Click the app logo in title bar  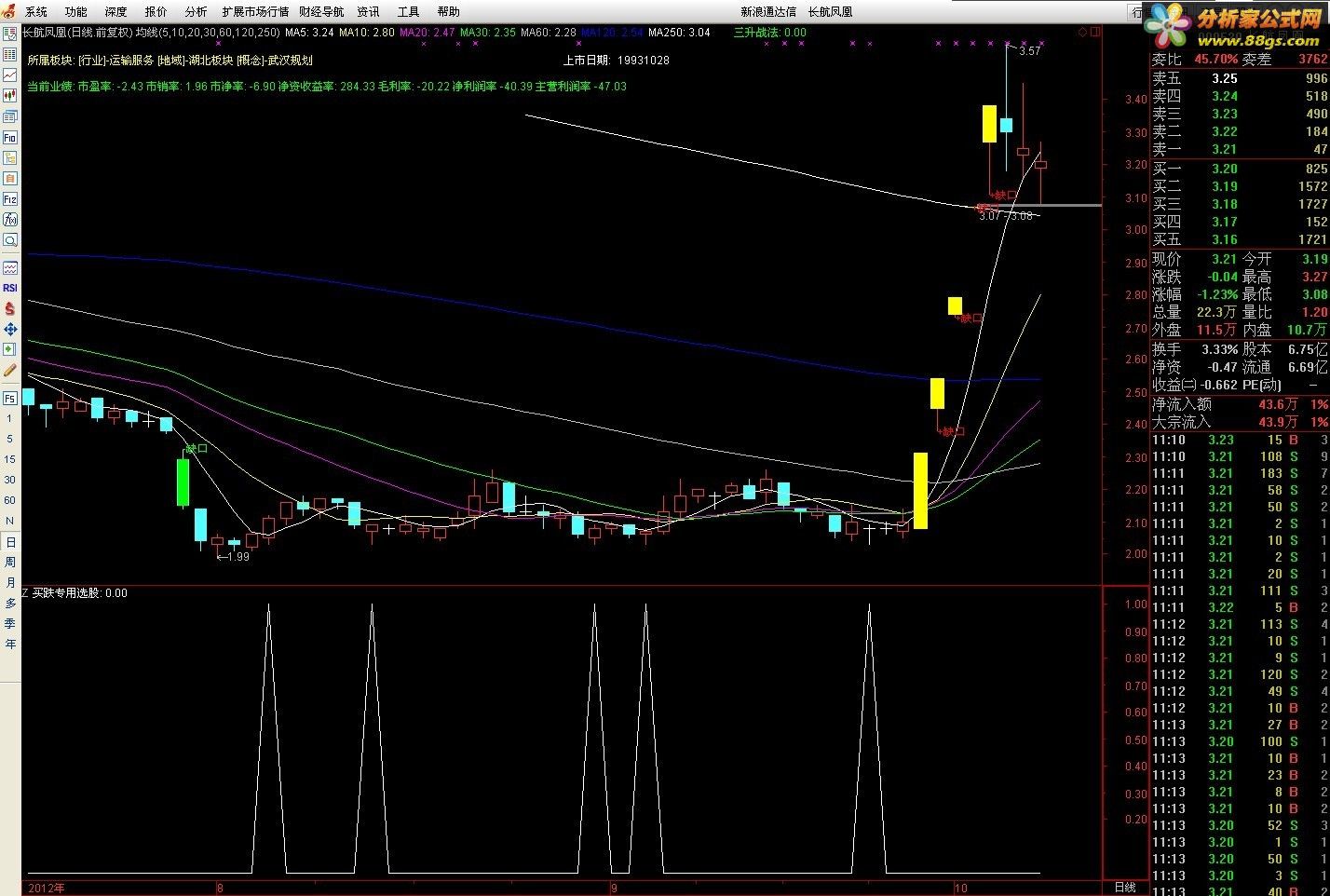(8, 11)
